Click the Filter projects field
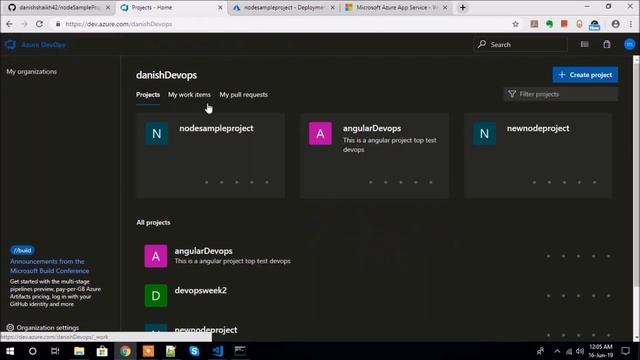 click(x=560, y=94)
